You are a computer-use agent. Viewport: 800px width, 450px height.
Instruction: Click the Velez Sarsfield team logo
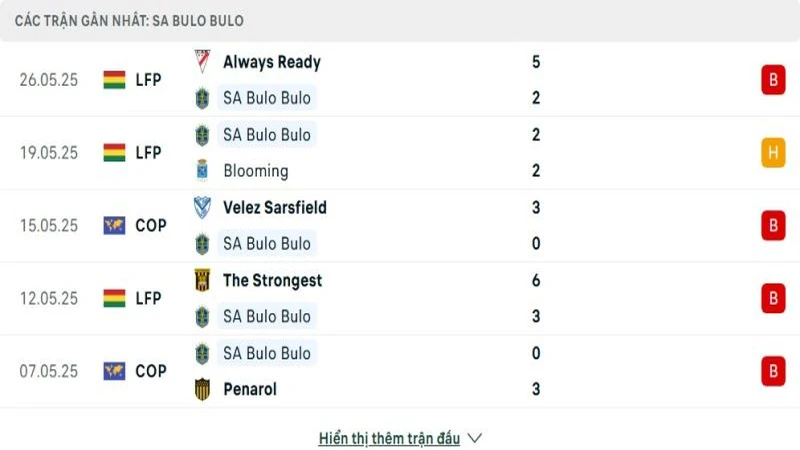202,208
